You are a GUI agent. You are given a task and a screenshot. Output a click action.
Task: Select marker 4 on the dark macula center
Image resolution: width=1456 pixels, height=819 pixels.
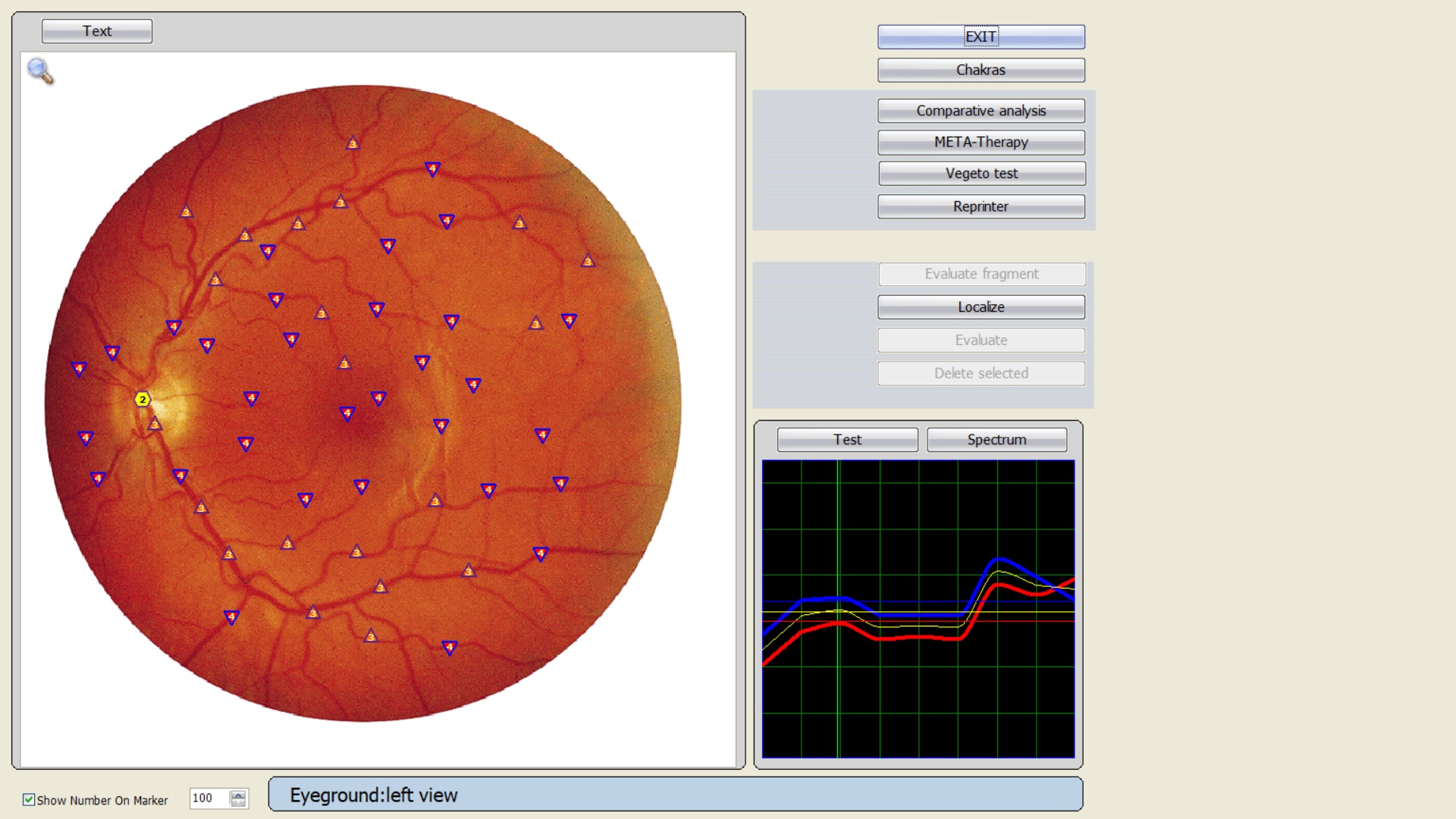coord(347,413)
